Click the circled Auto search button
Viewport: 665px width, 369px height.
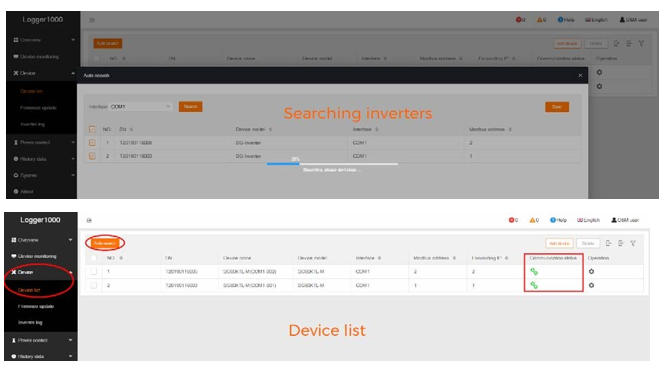pyautogui.click(x=105, y=243)
